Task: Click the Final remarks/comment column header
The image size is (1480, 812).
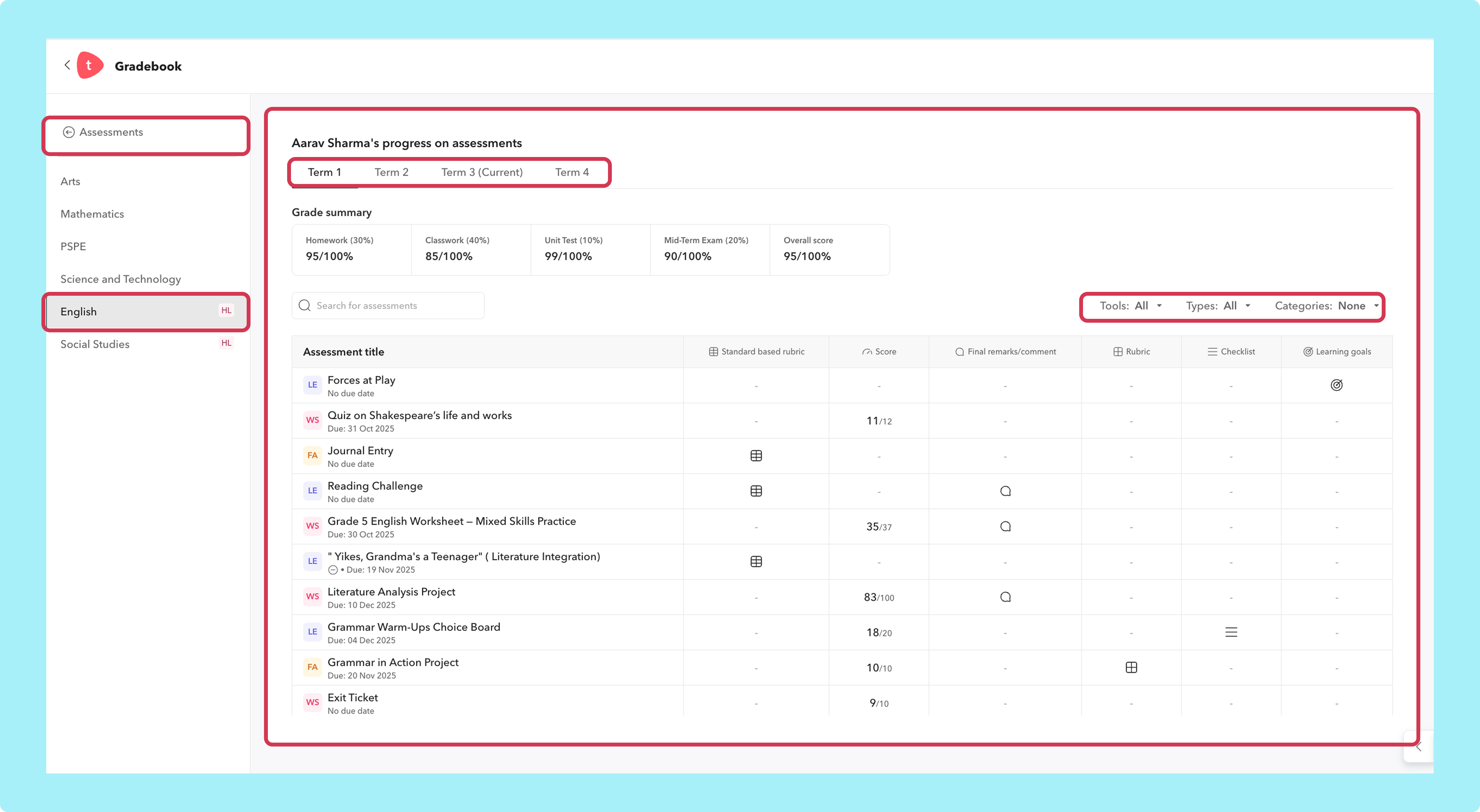Action: coord(1005,351)
